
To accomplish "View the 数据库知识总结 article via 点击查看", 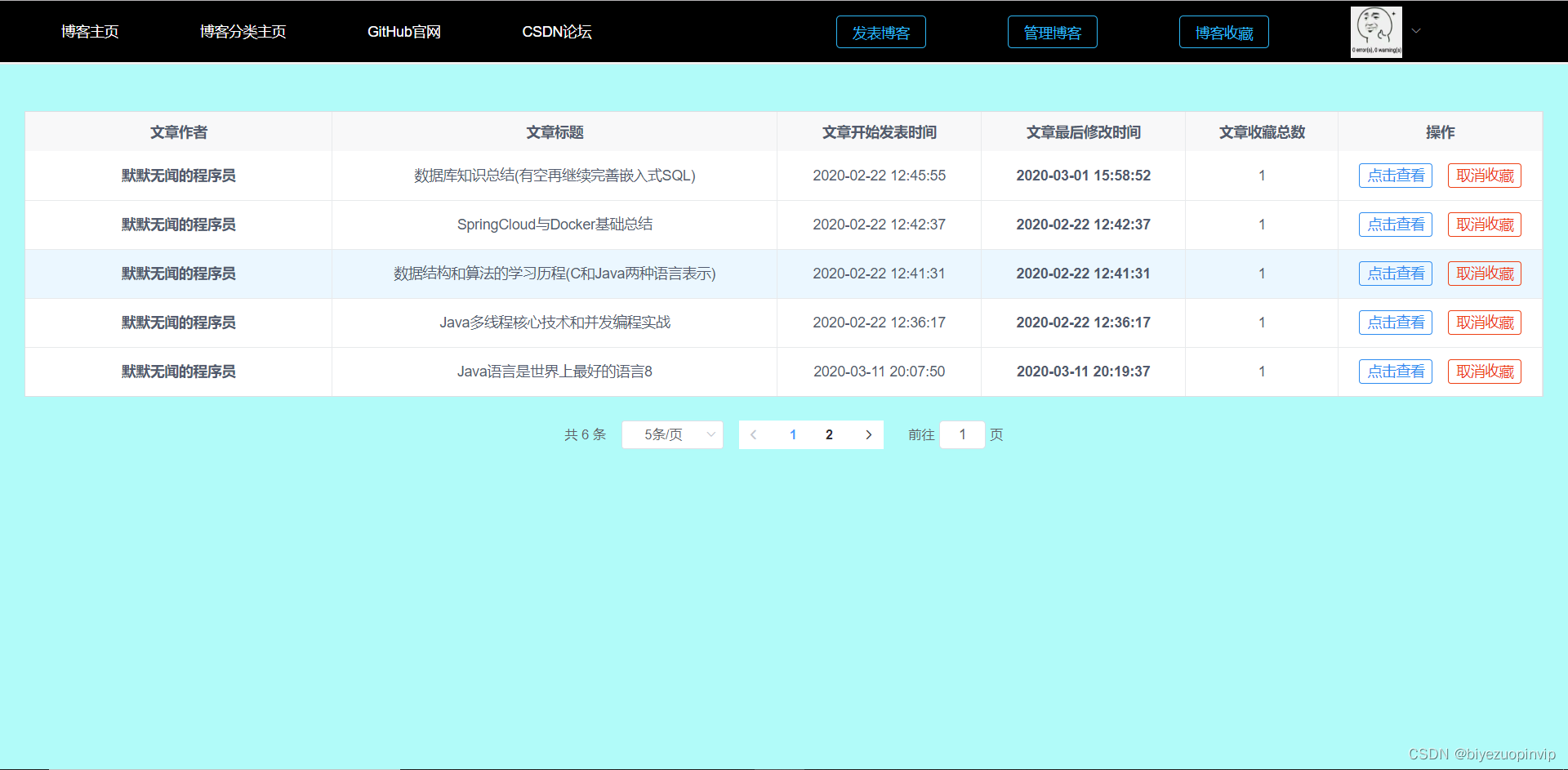I will pyautogui.click(x=1396, y=176).
